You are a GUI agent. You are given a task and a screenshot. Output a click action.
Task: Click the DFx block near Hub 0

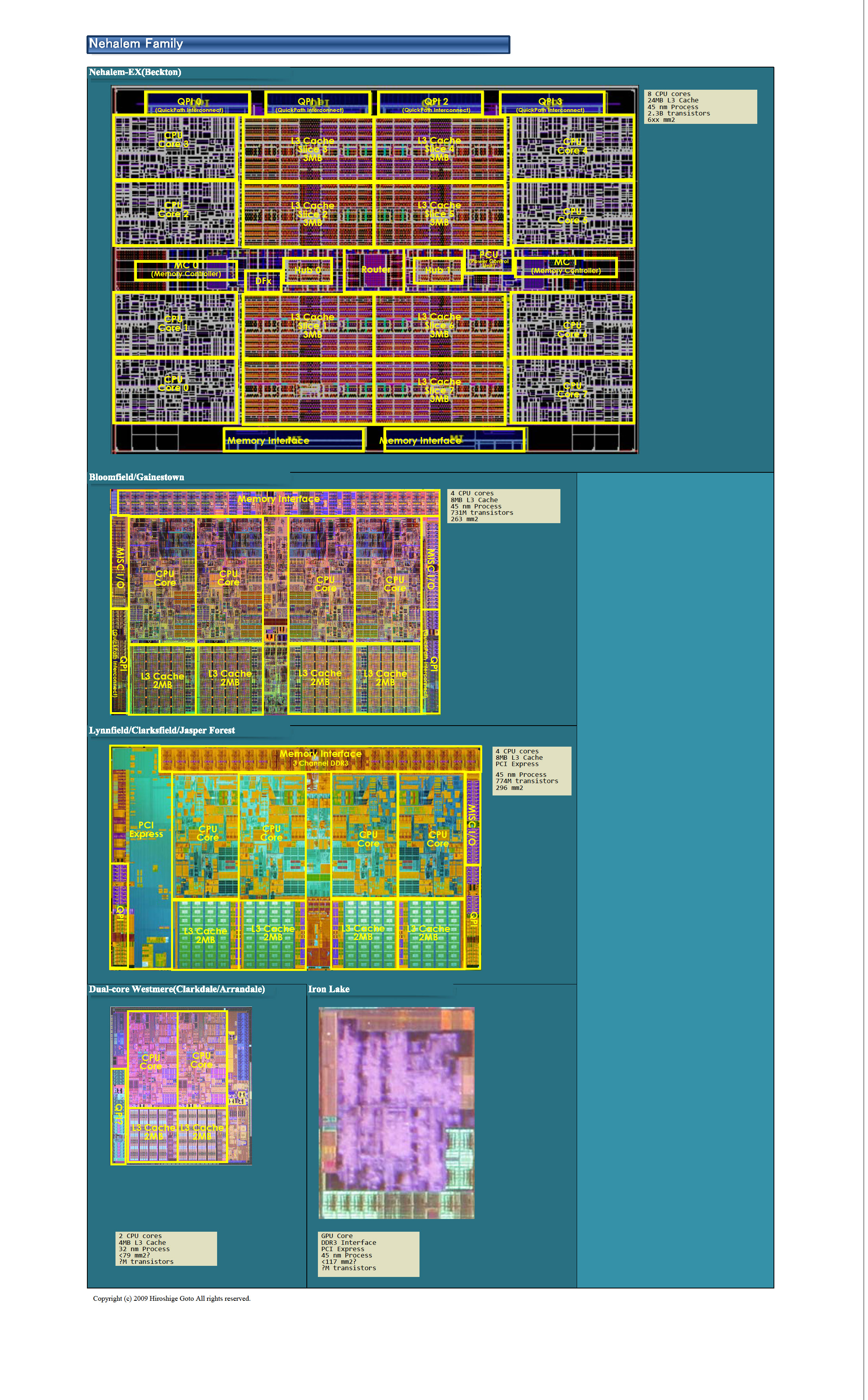click(263, 281)
